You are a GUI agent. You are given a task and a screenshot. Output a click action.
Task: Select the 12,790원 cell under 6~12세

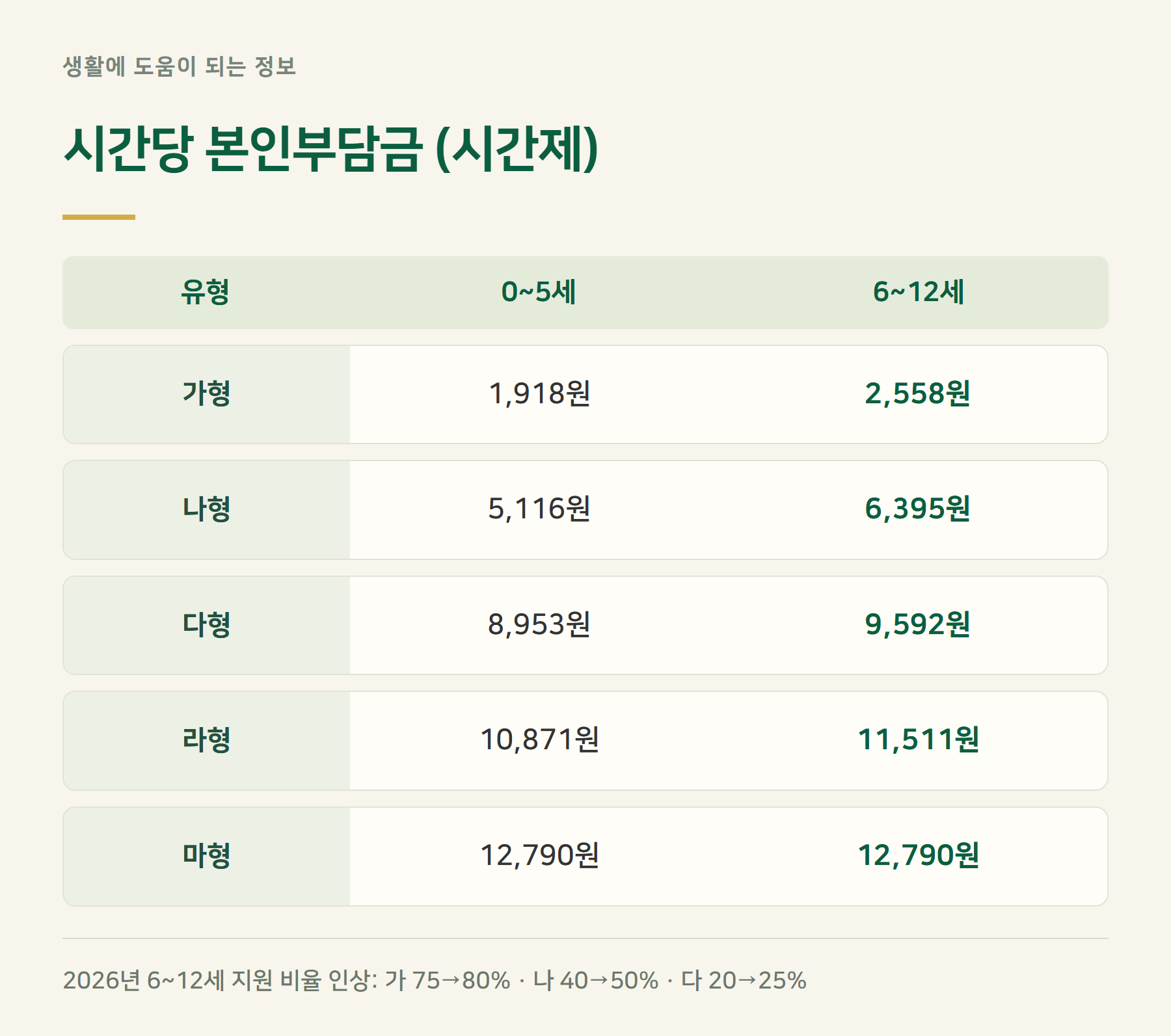point(918,856)
